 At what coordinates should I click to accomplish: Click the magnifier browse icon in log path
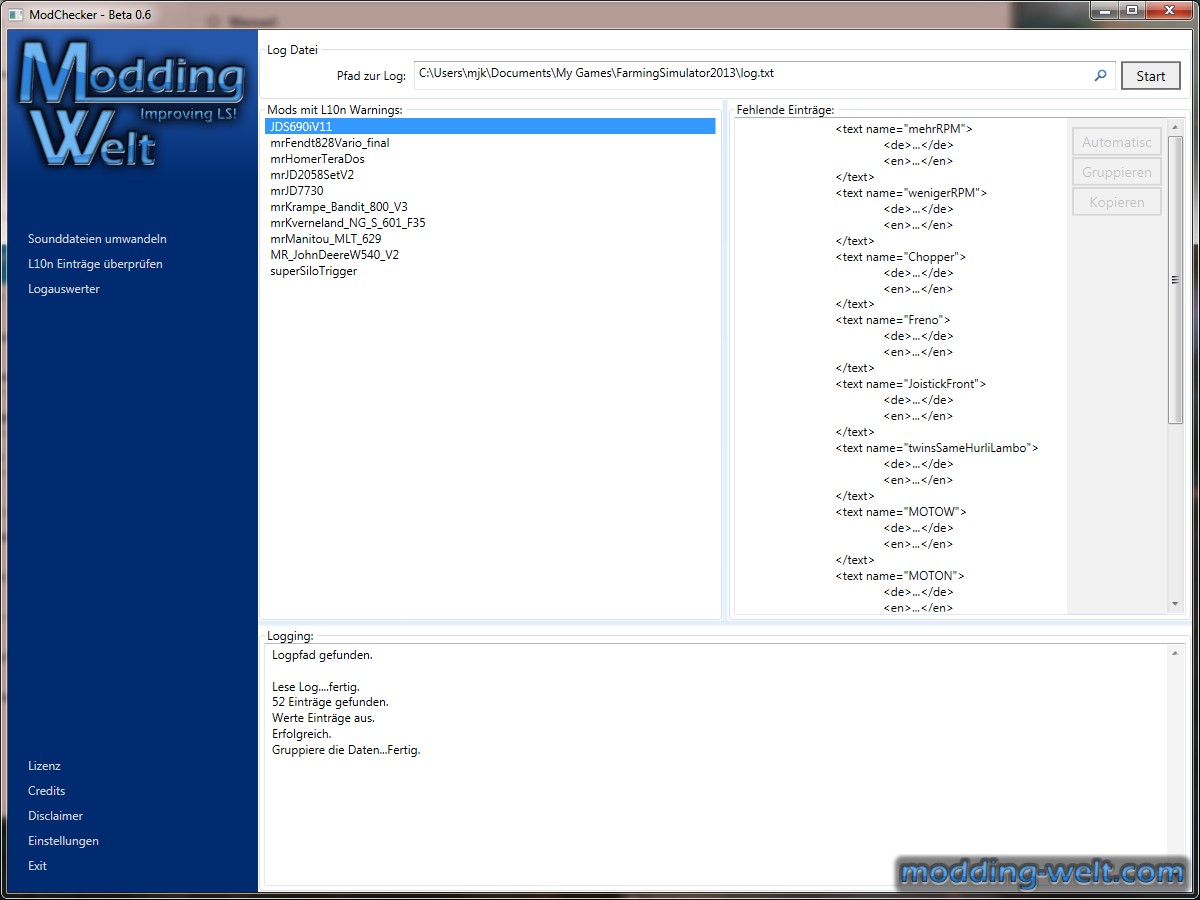pyautogui.click(x=1100, y=75)
